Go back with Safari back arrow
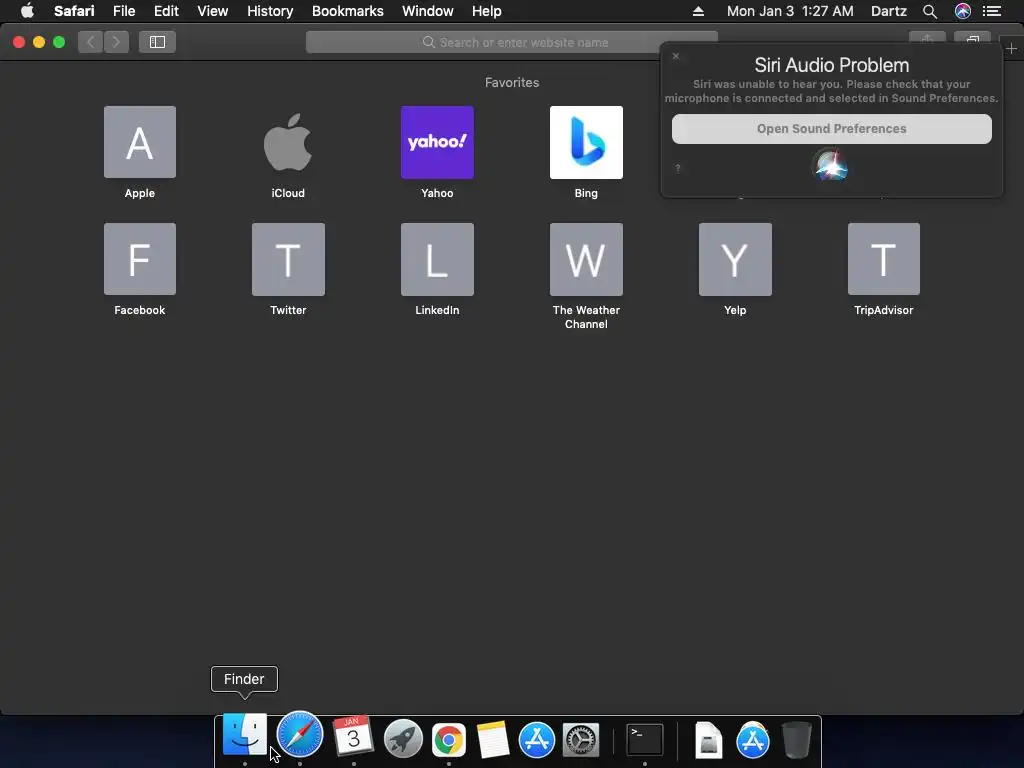 click(x=91, y=42)
